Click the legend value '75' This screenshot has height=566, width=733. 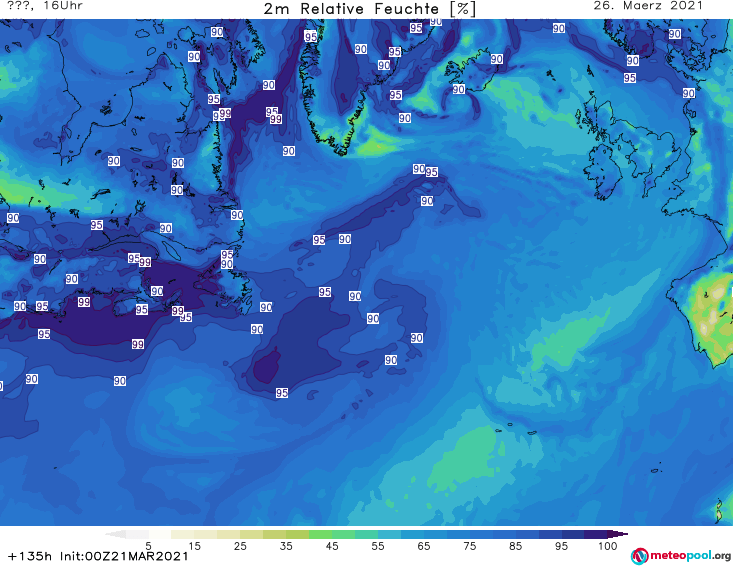(469, 545)
